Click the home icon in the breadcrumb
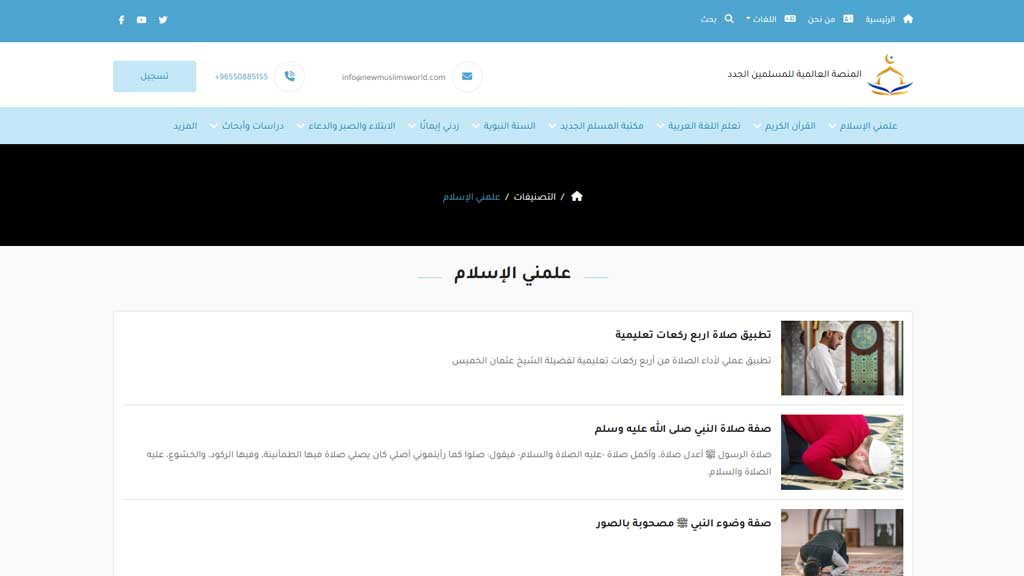This screenshot has width=1024, height=576. point(577,196)
